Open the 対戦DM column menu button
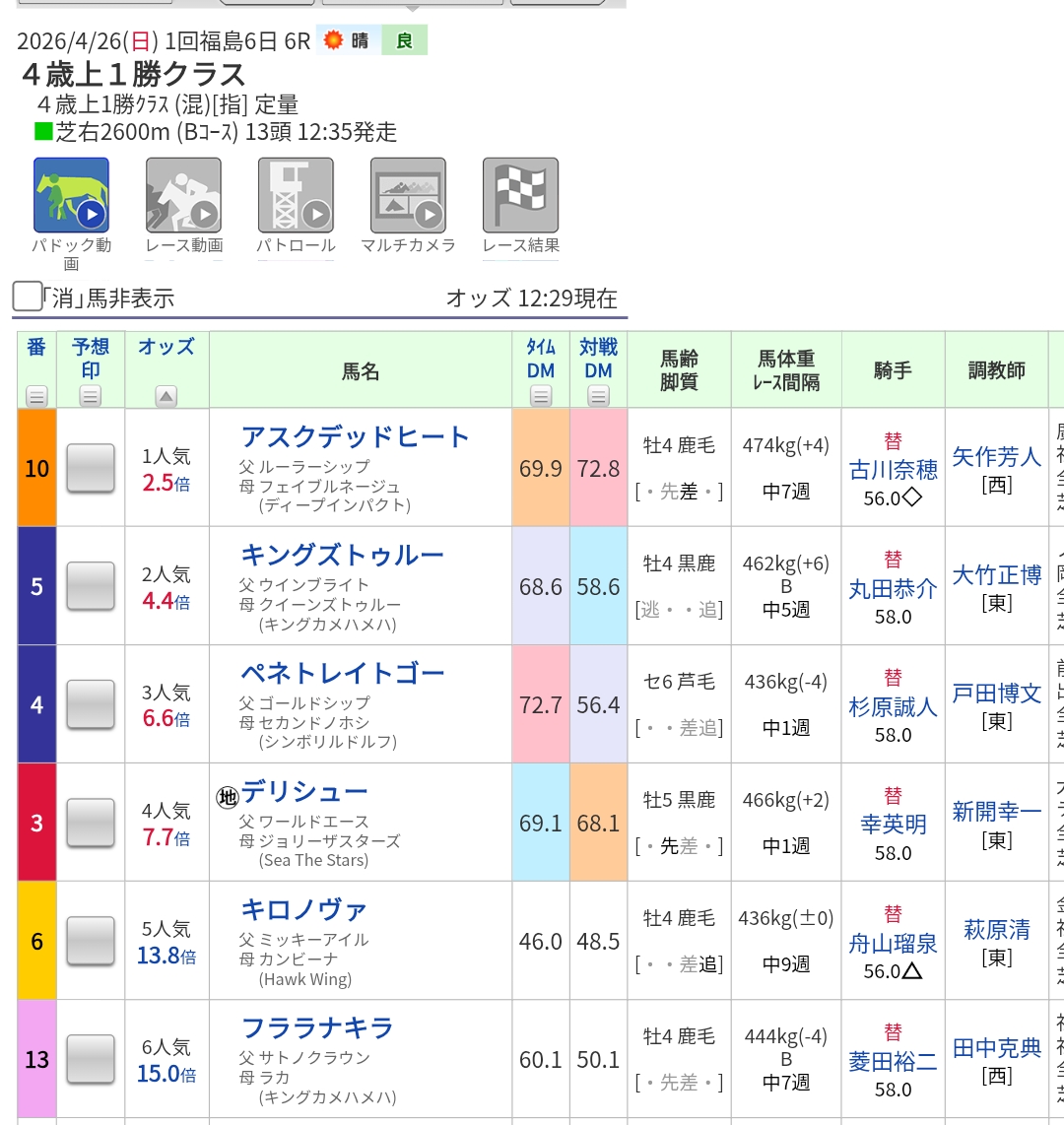Screen dimensions: 1064x1125 click(598, 397)
